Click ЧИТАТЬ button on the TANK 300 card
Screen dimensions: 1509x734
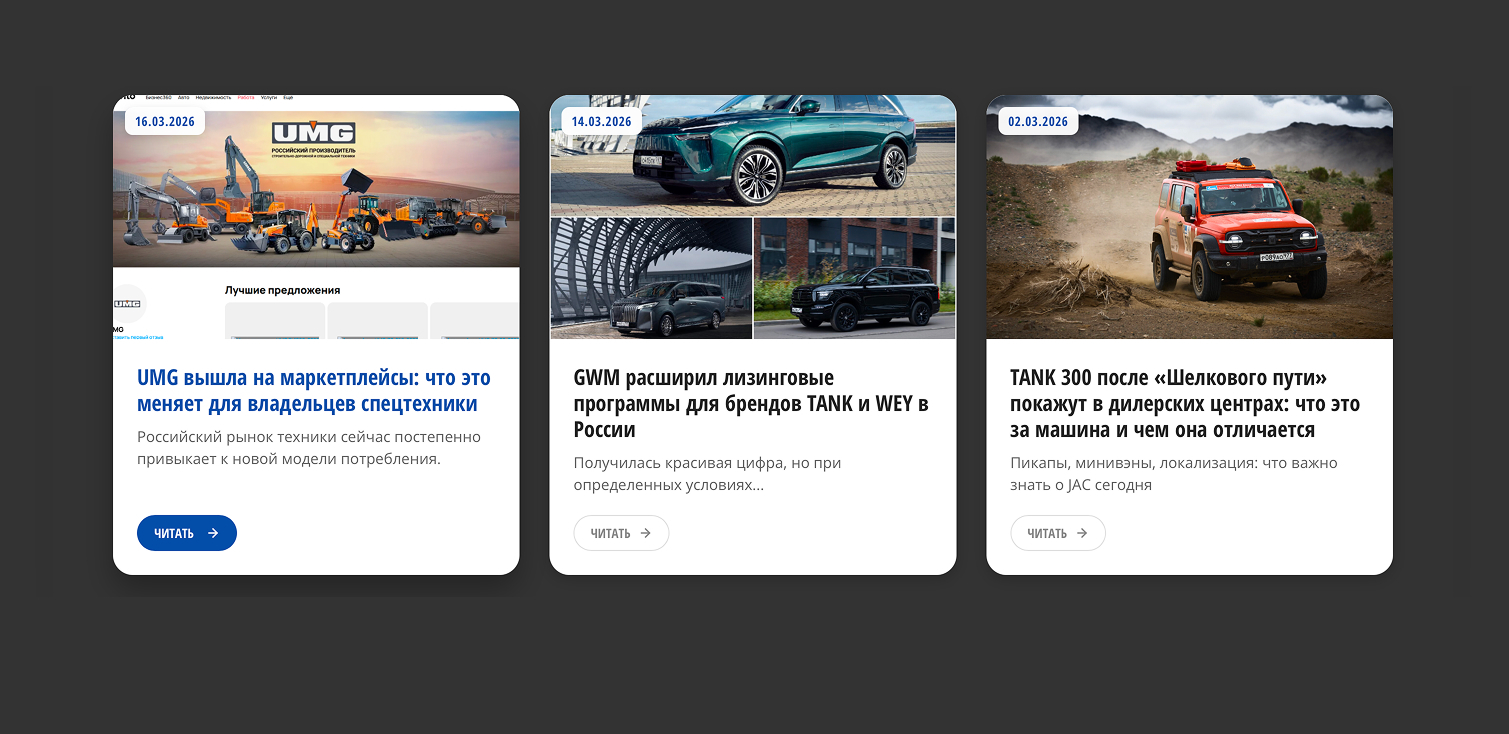tap(1058, 533)
